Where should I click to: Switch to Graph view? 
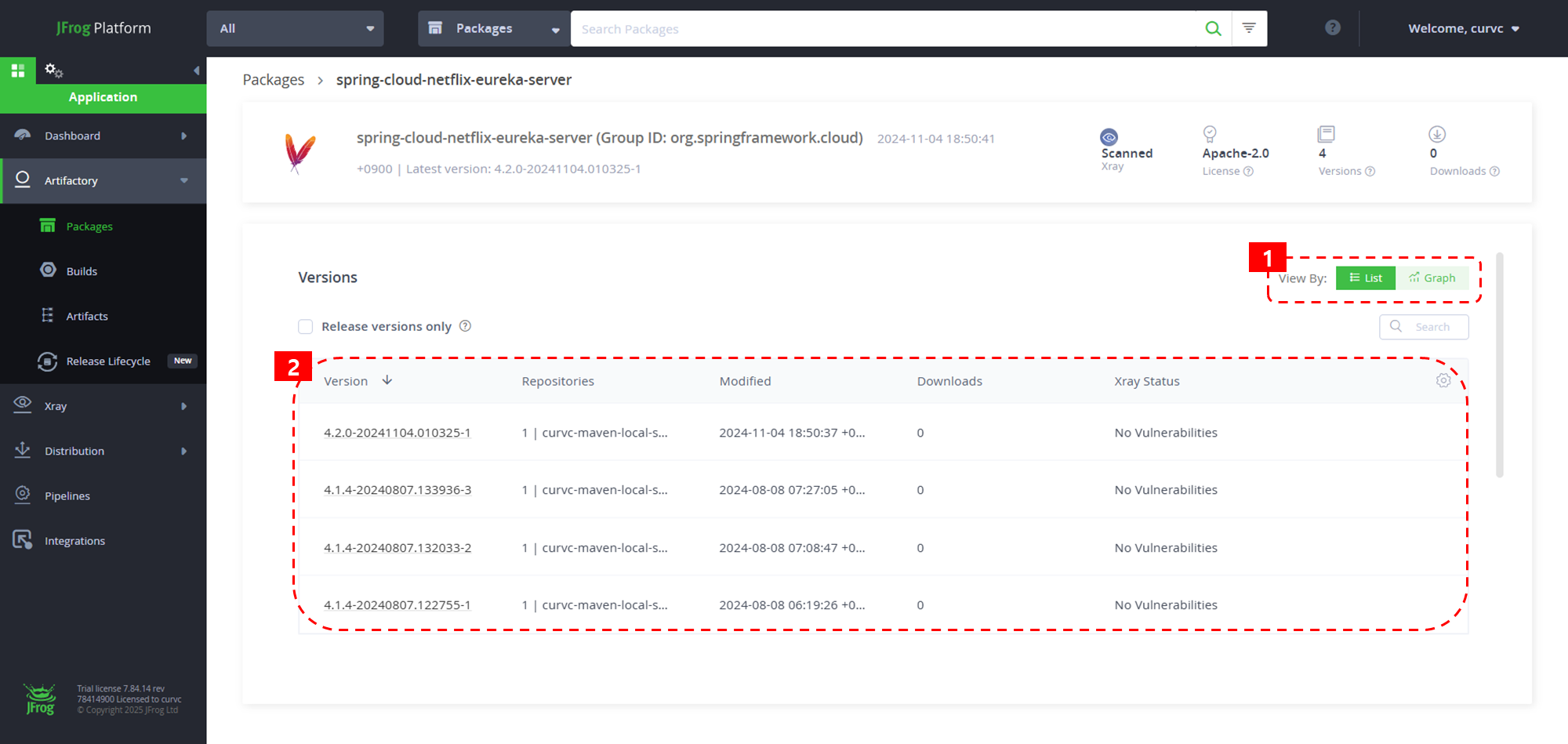(x=1432, y=278)
